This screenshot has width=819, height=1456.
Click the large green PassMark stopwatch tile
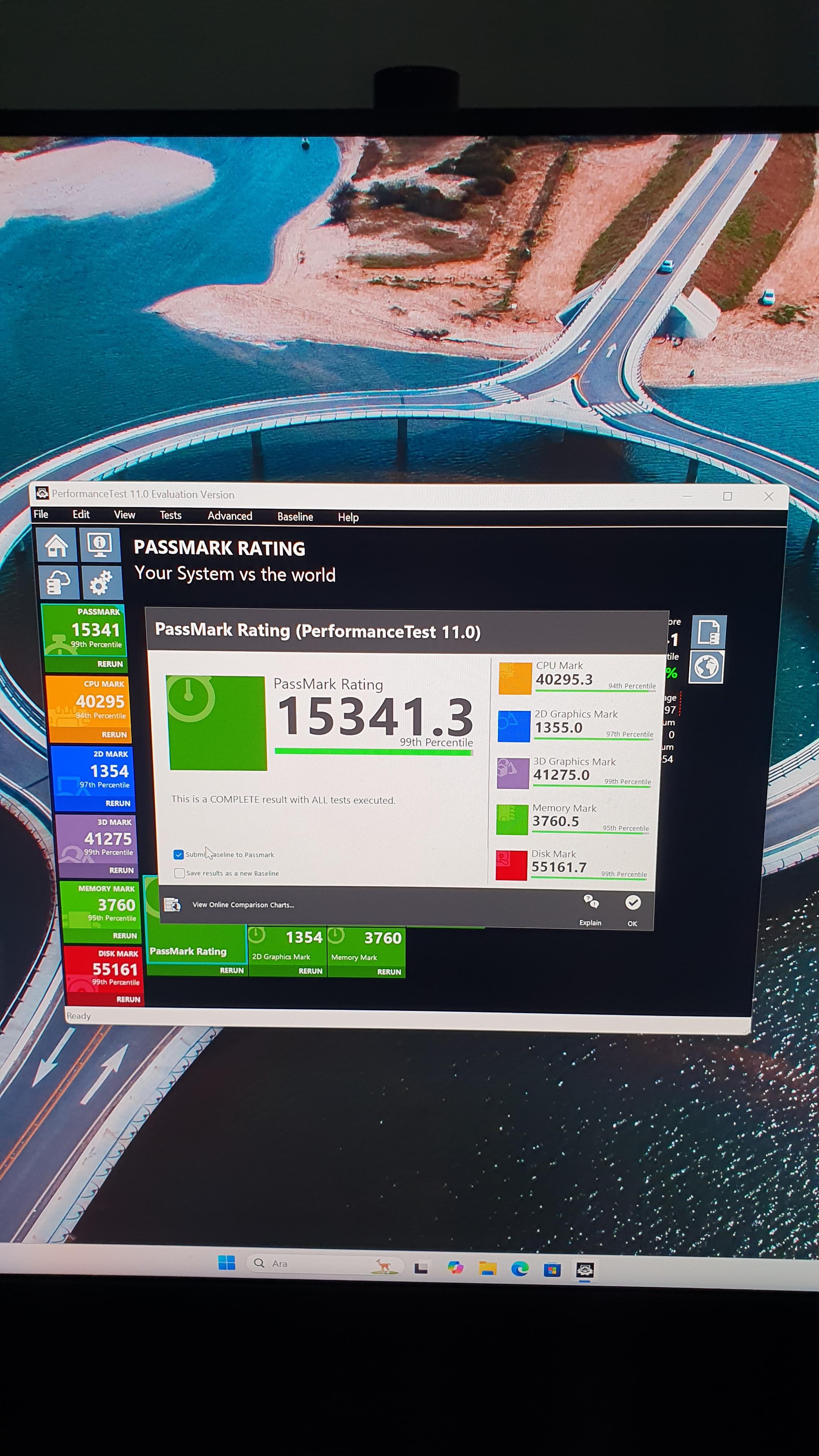[x=217, y=722]
